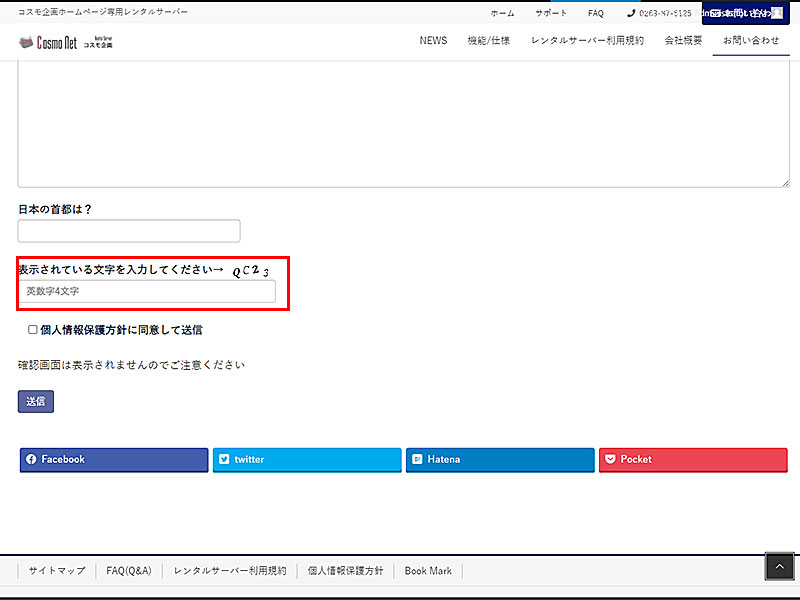
Task: Open the レンタルサーバー利用規約 page from the top navigation
Action: (587, 41)
